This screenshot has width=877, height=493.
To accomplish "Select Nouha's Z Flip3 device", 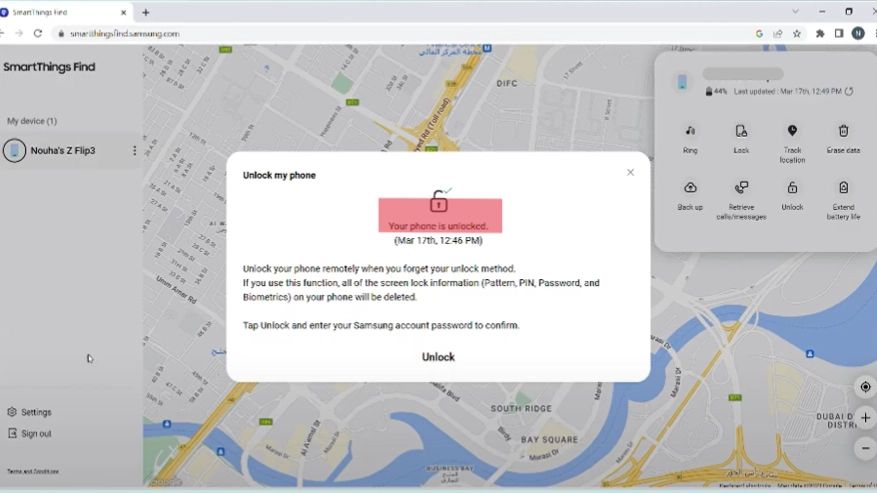I will 63,151.
